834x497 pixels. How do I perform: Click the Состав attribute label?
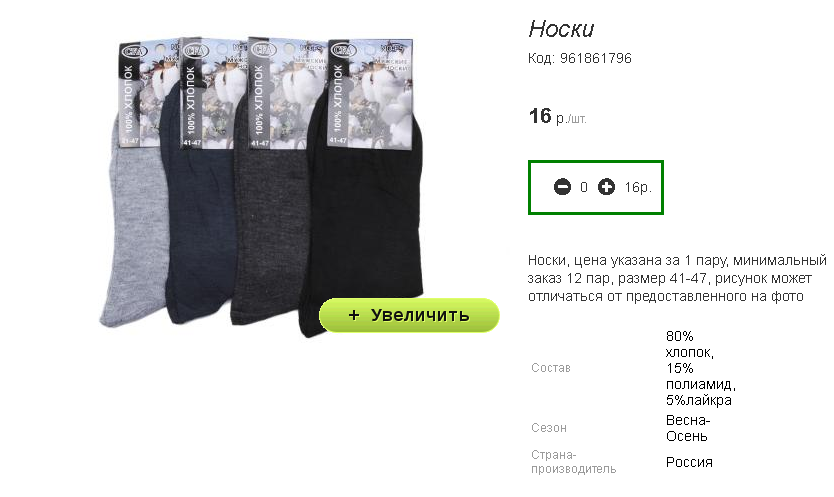click(551, 368)
